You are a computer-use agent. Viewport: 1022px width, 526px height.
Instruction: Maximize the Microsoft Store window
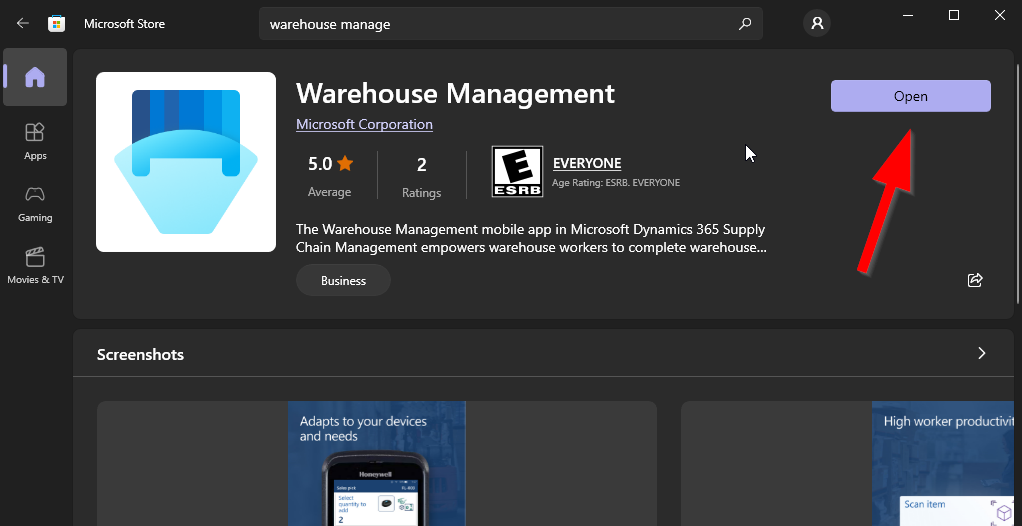(954, 16)
